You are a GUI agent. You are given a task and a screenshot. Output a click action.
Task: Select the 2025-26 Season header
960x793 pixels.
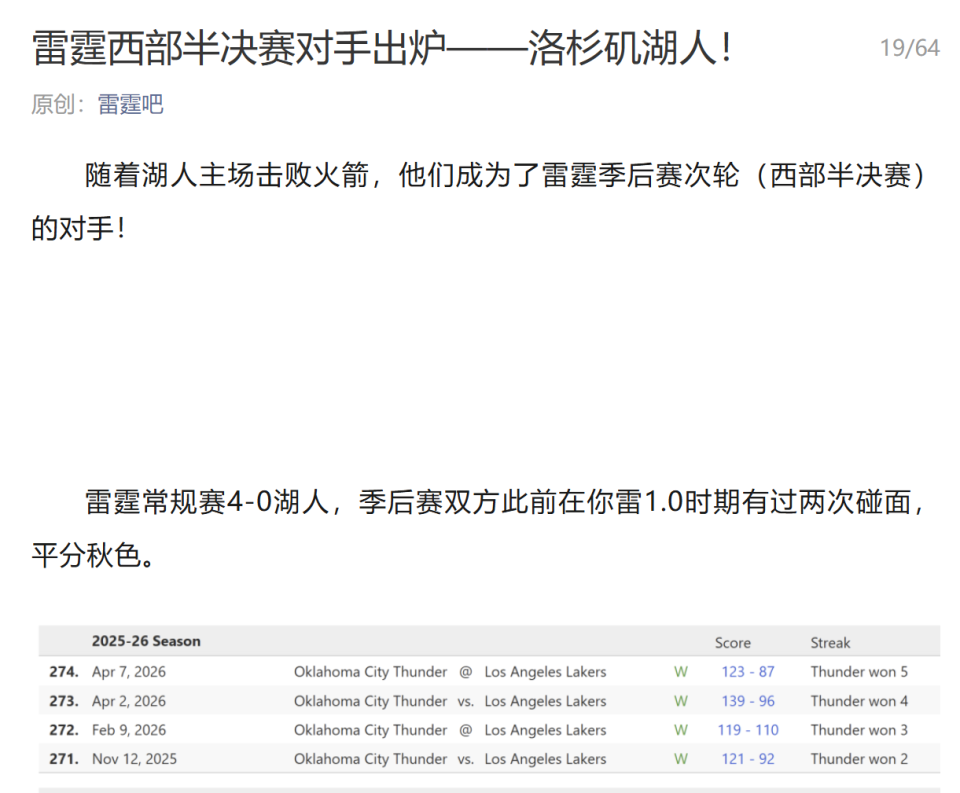coord(146,641)
